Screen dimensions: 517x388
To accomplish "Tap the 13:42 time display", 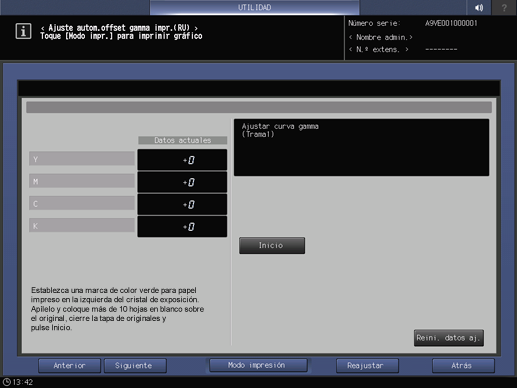I will click(23, 382).
